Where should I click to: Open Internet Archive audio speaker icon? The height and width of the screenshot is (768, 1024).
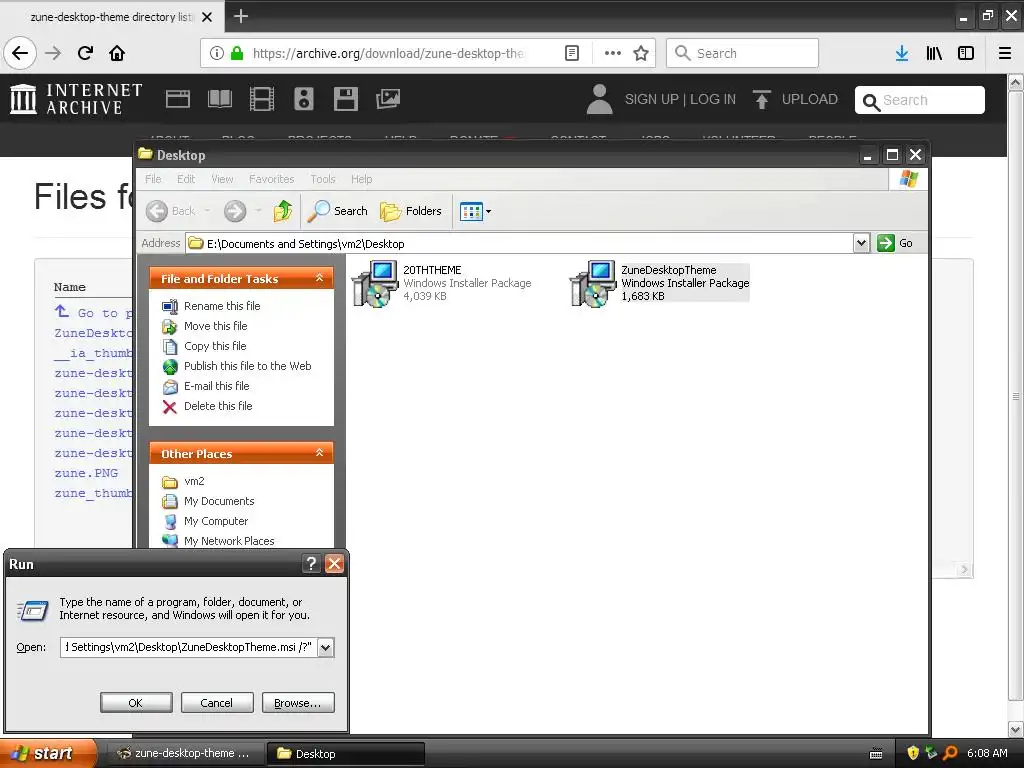304,99
